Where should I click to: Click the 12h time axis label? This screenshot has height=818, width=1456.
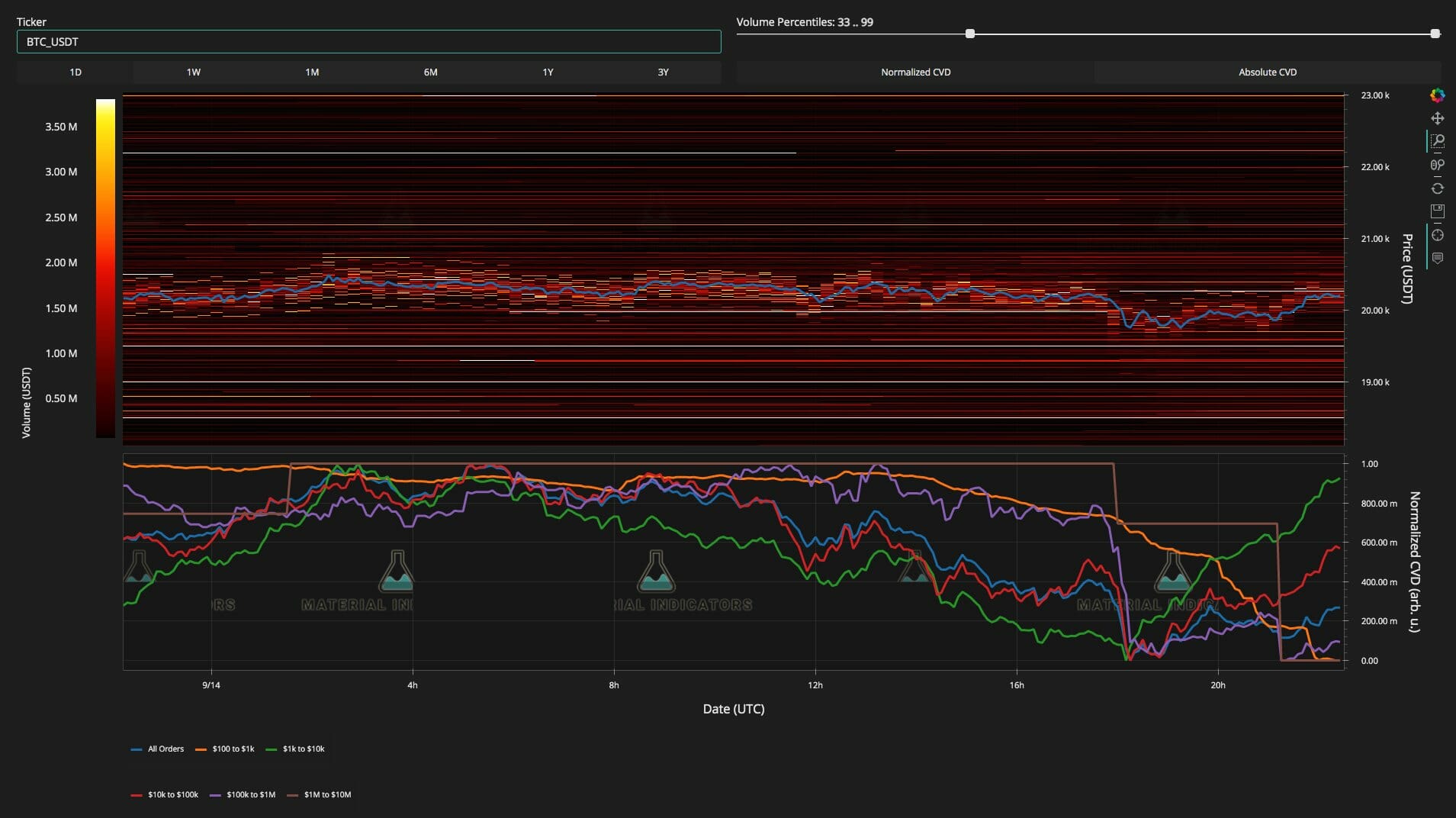point(815,685)
